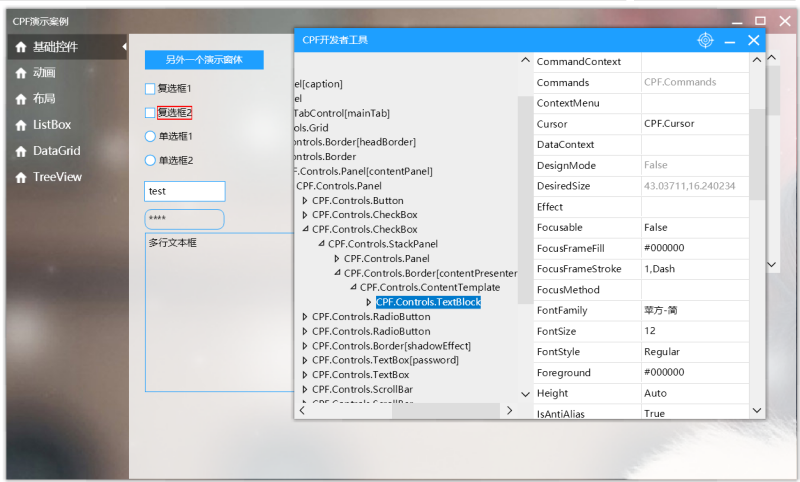The image size is (800, 482).
Task: Expand the TextBox[password] node
Action: (305, 360)
